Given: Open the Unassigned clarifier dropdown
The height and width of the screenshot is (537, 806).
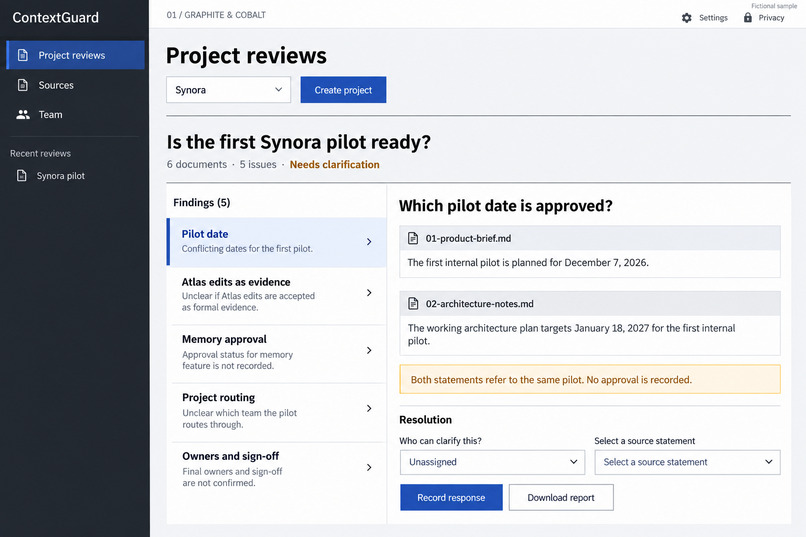Looking at the screenshot, I should coord(492,462).
